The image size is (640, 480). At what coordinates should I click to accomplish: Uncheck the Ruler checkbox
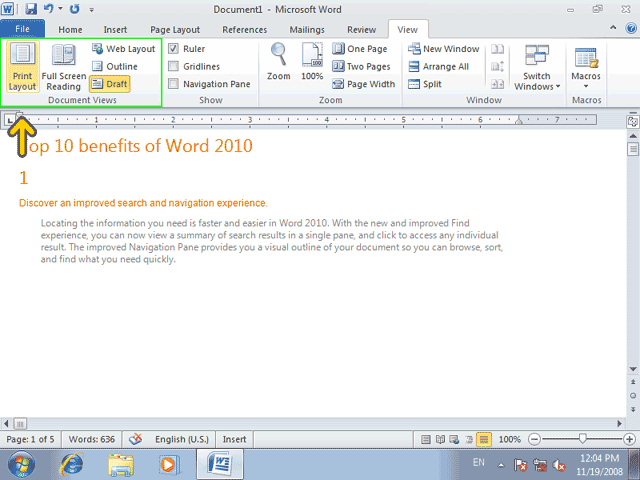pyautogui.click(x=173, y=49)
